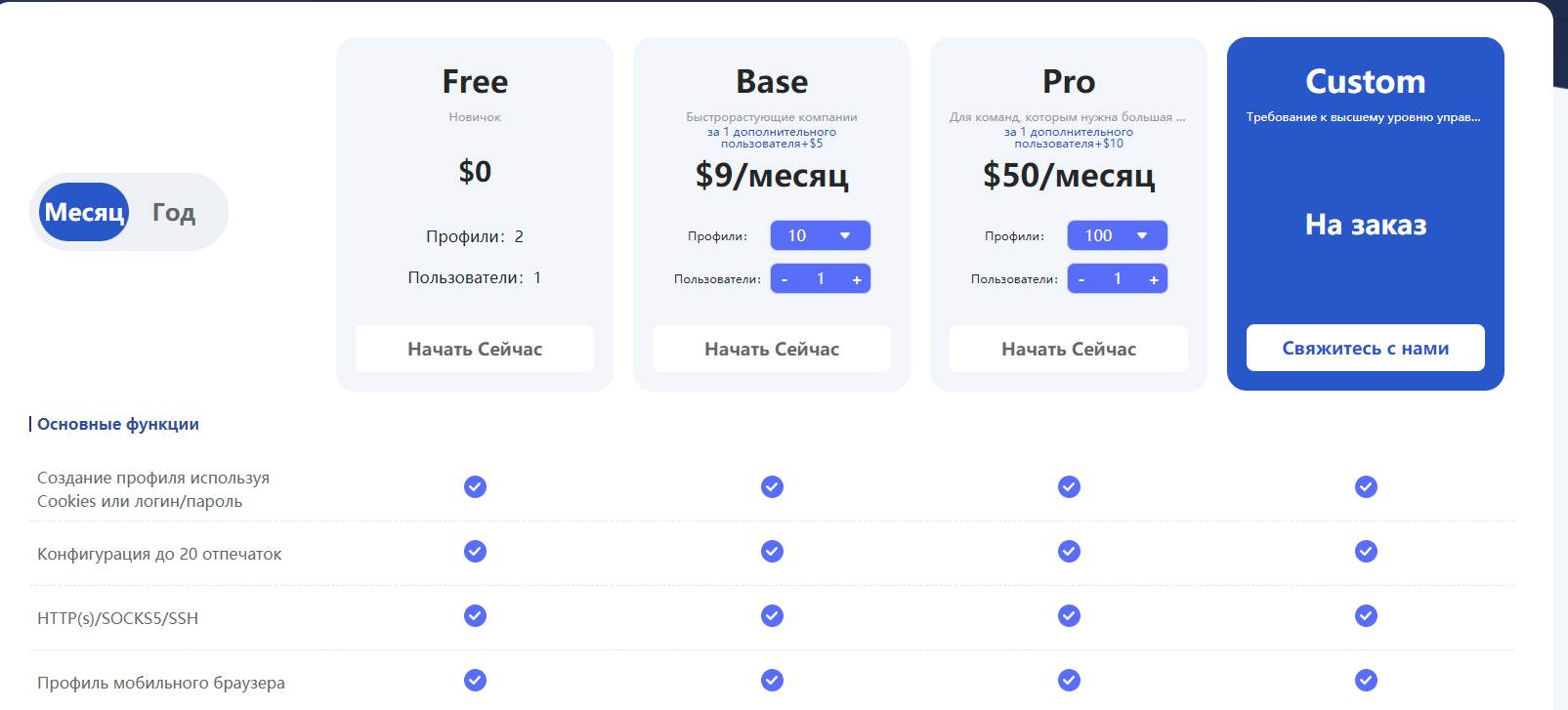Screen dimensions: 1568x710
Task: Click Custom column checkmark for Cookies profile creation
Action: (x=1366, y=486)
